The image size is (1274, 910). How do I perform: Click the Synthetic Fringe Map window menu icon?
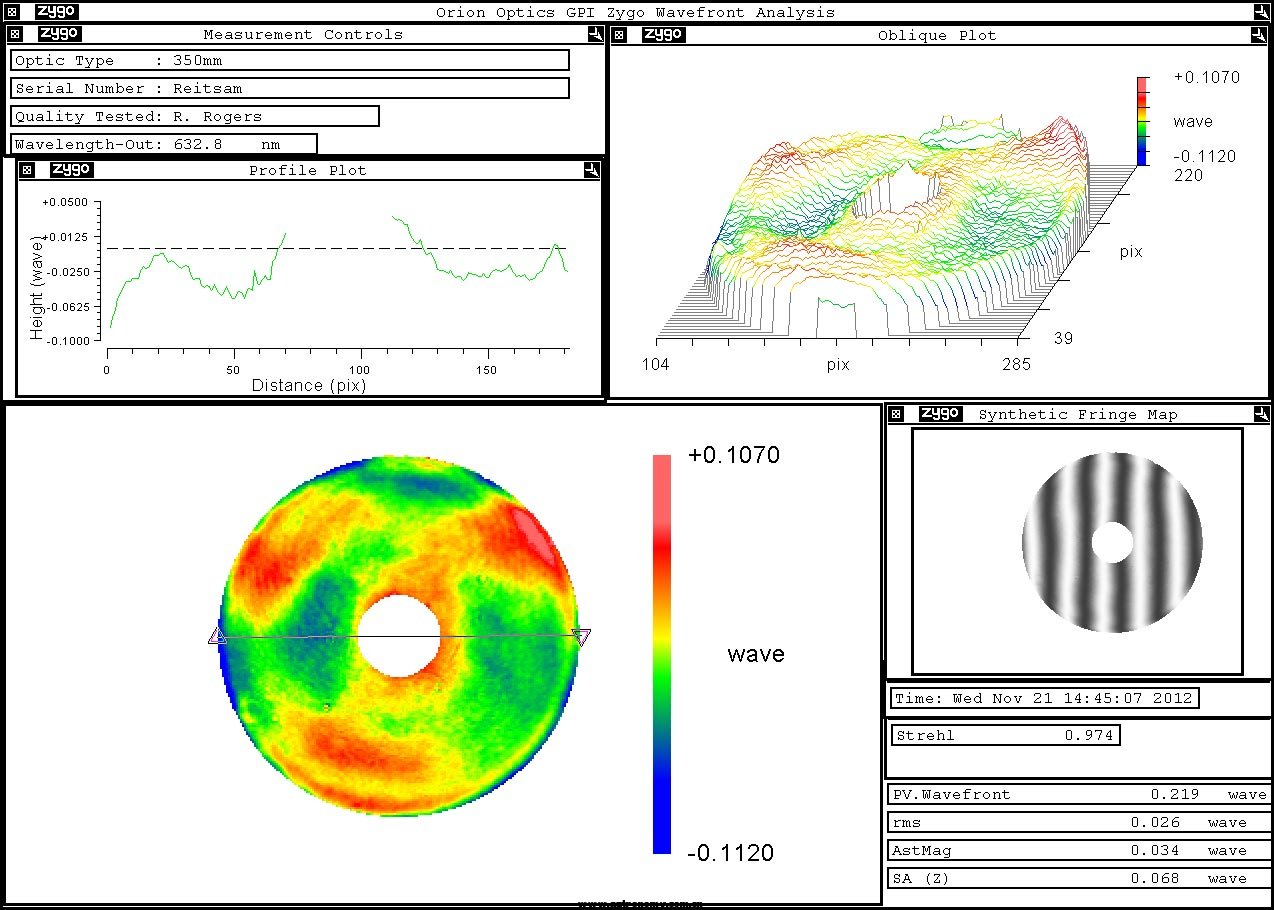(896, 414)
